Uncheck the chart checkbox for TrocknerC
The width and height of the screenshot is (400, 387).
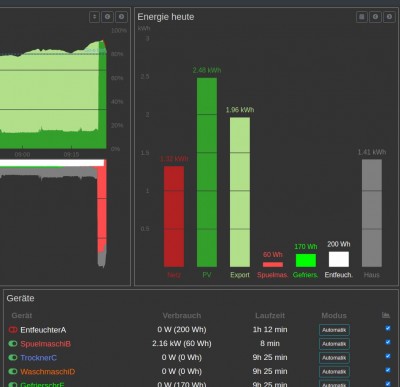click(x=388, y=356)
